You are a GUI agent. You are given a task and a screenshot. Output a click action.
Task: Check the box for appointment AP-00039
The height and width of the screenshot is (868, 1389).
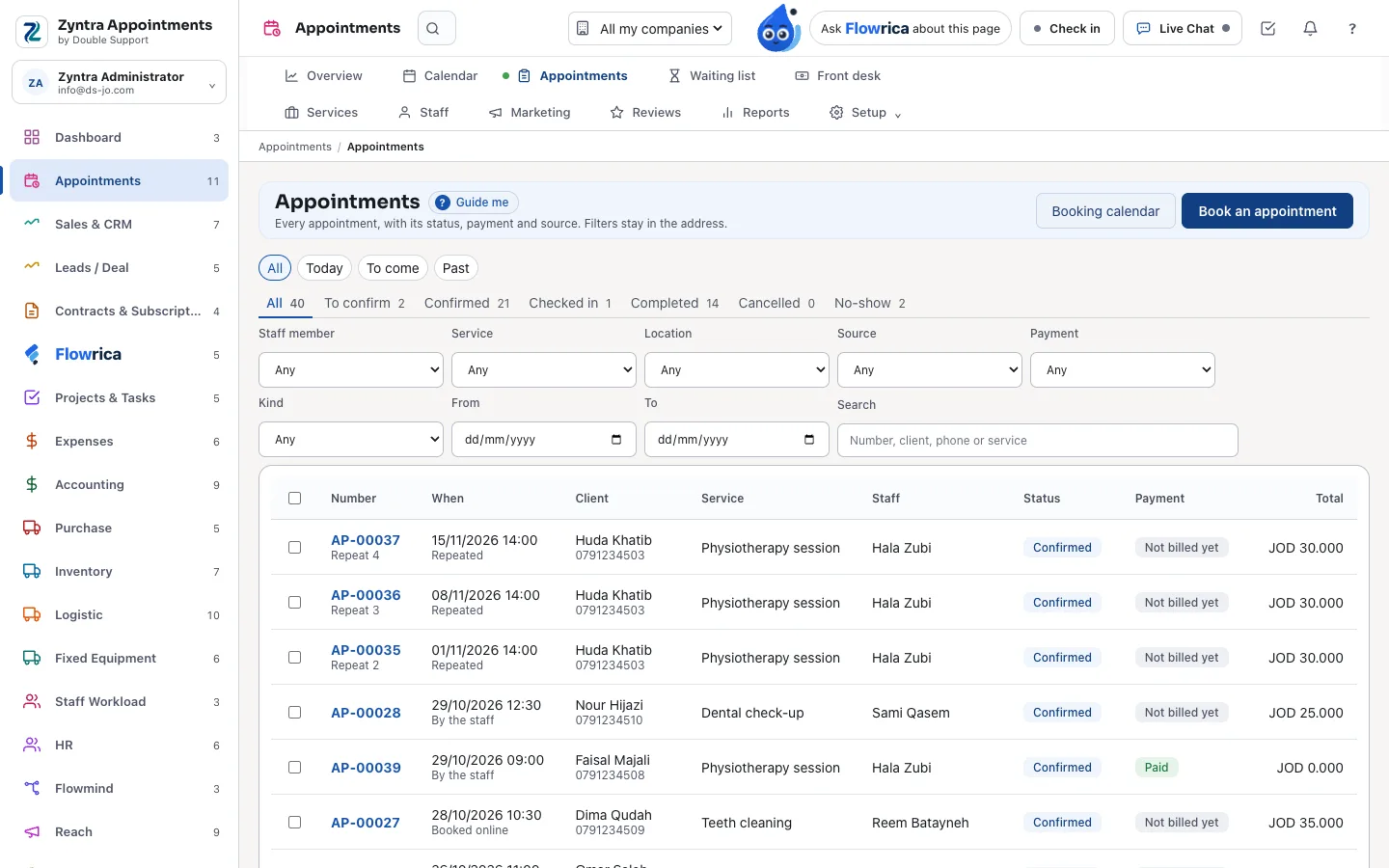pyautogui.click(x=295, y=767)
